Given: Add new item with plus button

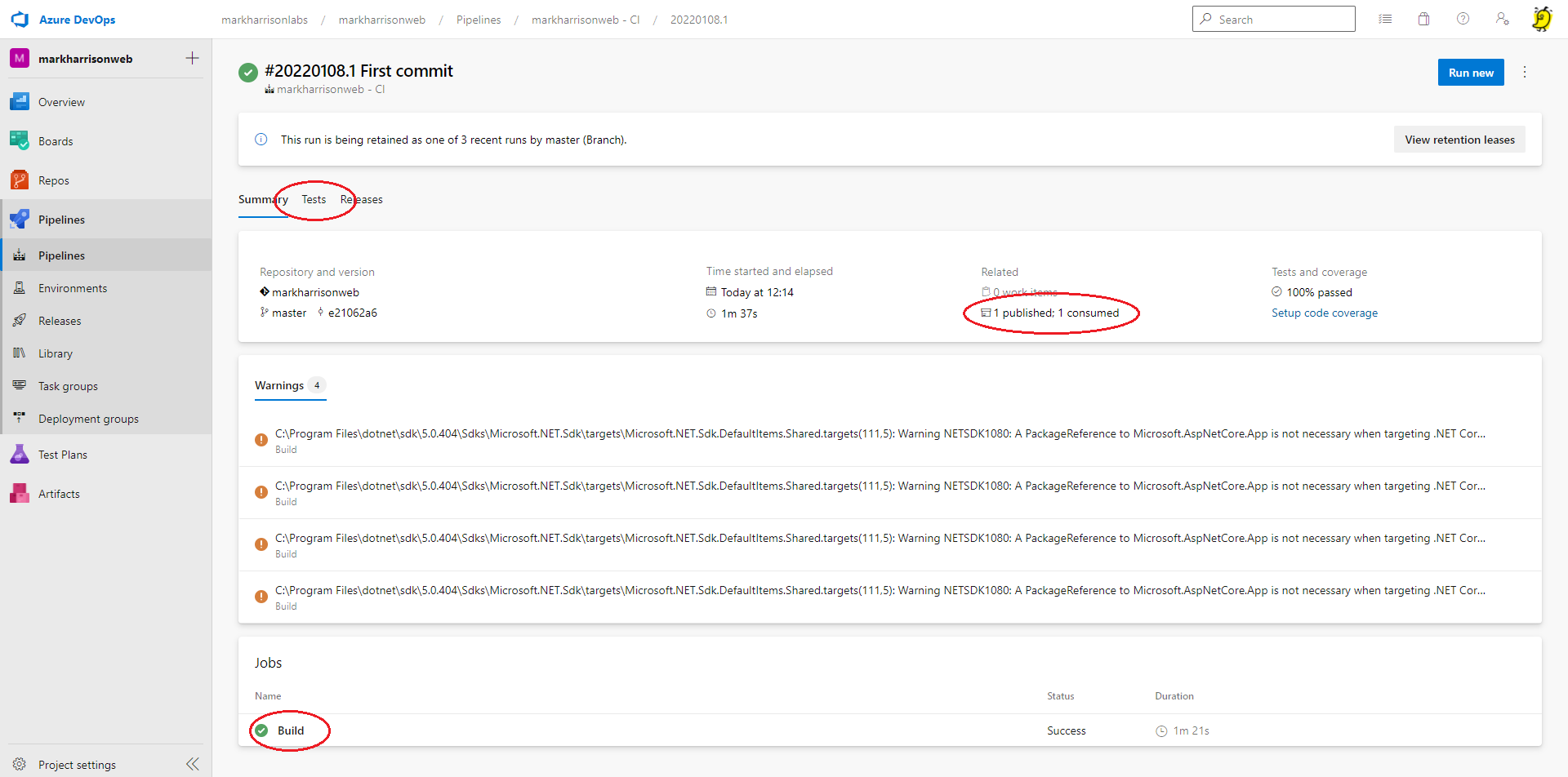Looking at the screenshot, I should pos(192,58).
